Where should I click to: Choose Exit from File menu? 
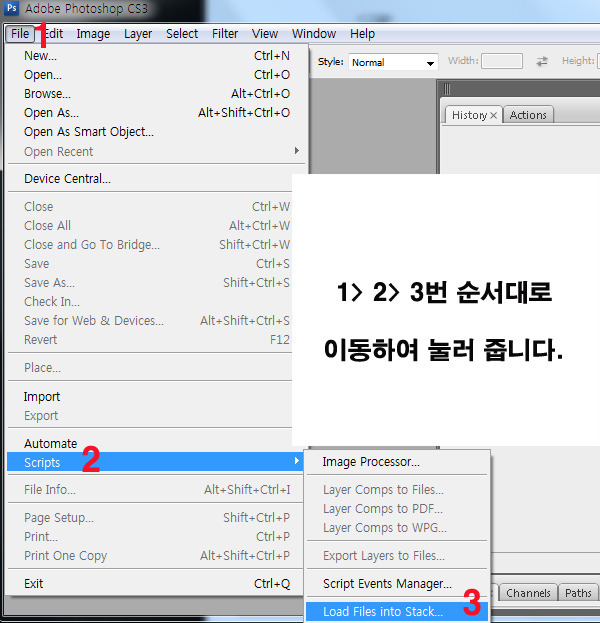pos(157,584)
